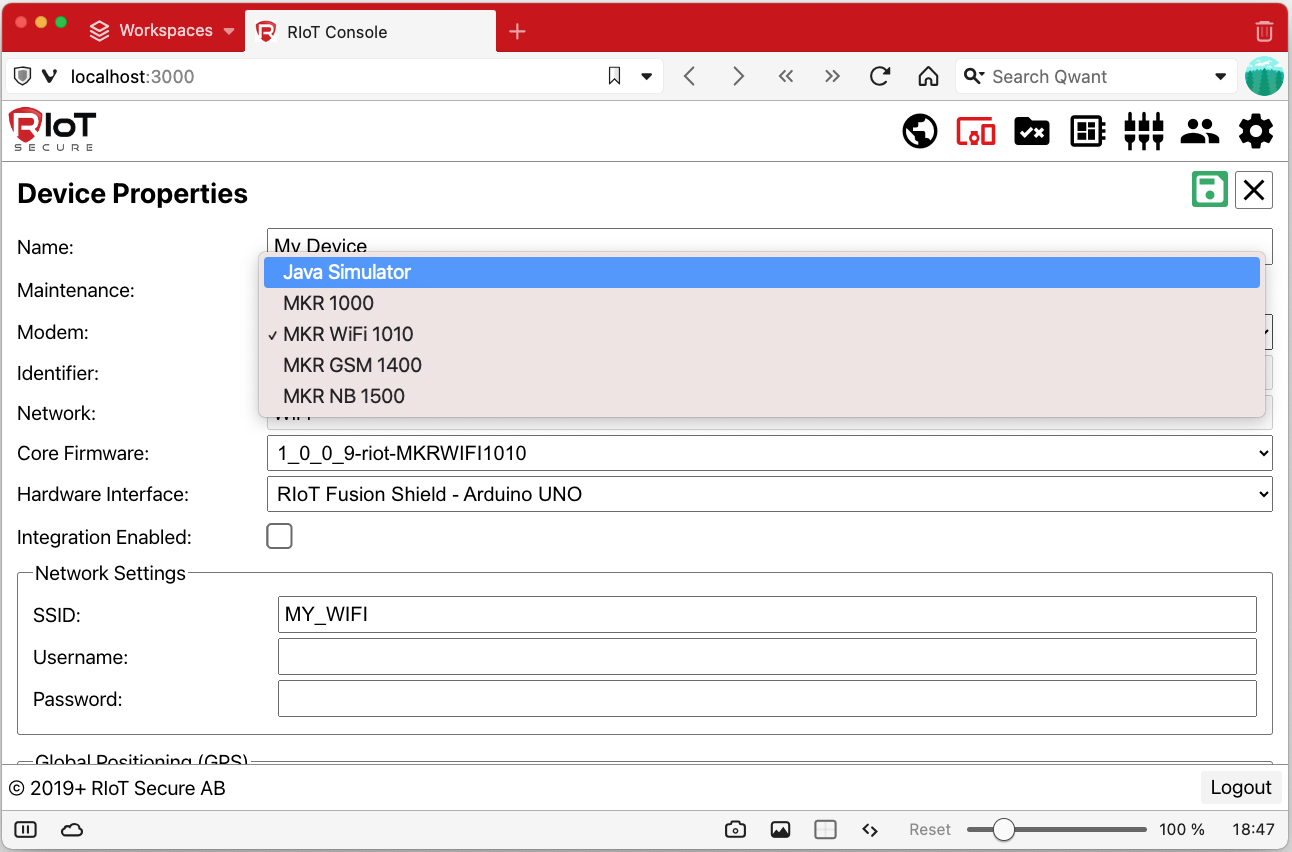Open the users group icon
1292x852 pixels.
tap(1199, 131)
